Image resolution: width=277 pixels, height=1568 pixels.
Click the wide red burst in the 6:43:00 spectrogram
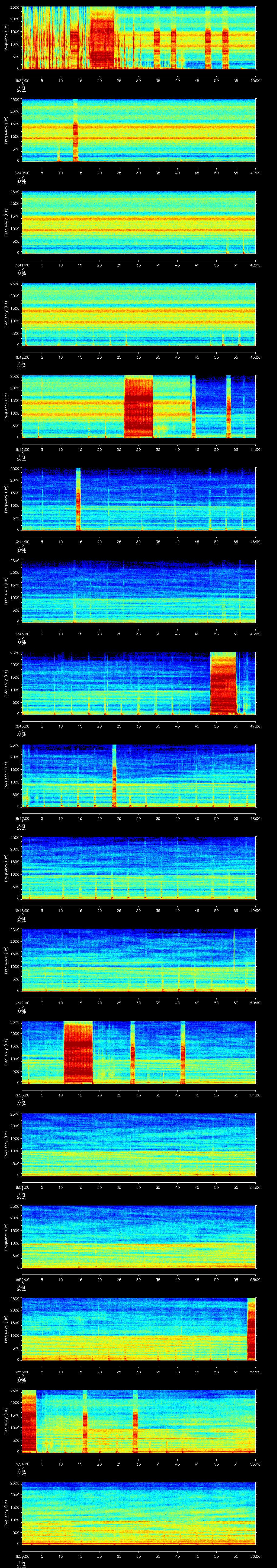[x=138, y=407]
